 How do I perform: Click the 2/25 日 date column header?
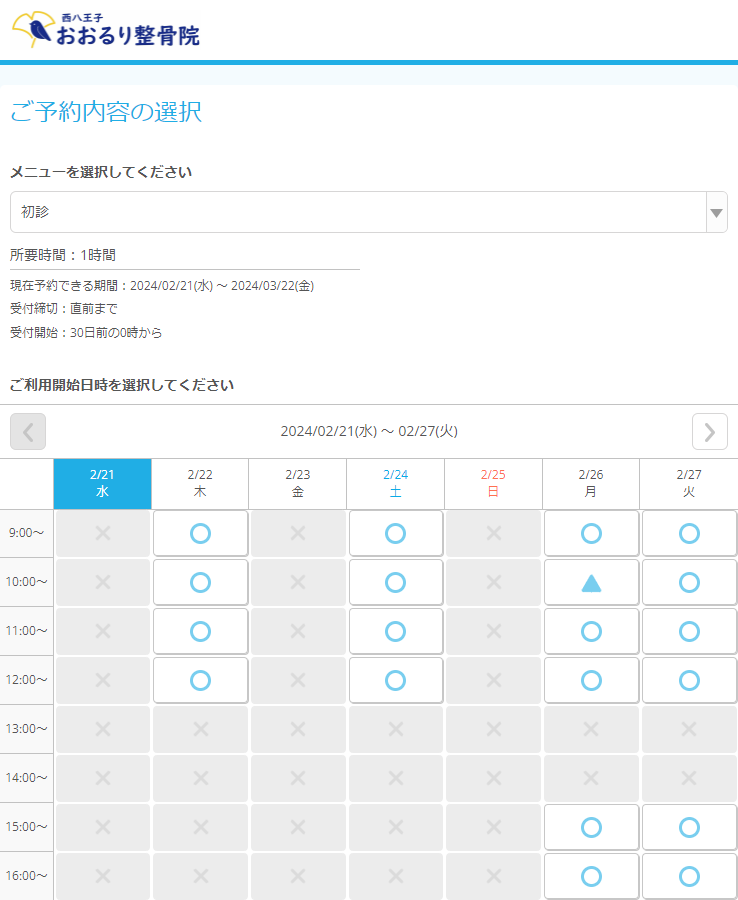pyautogui.click(x=493, y=484)
